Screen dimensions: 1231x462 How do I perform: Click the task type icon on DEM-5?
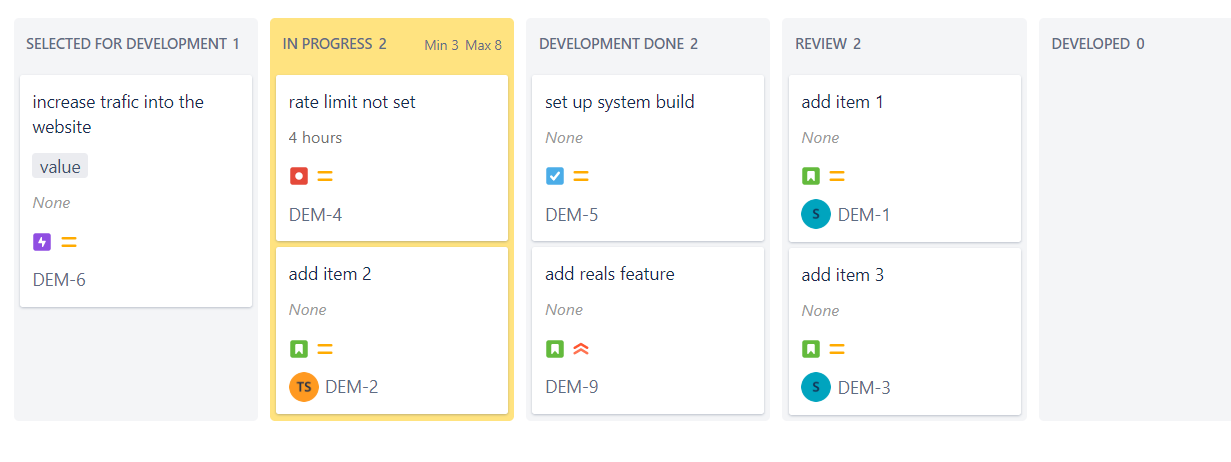coord(554,176)
